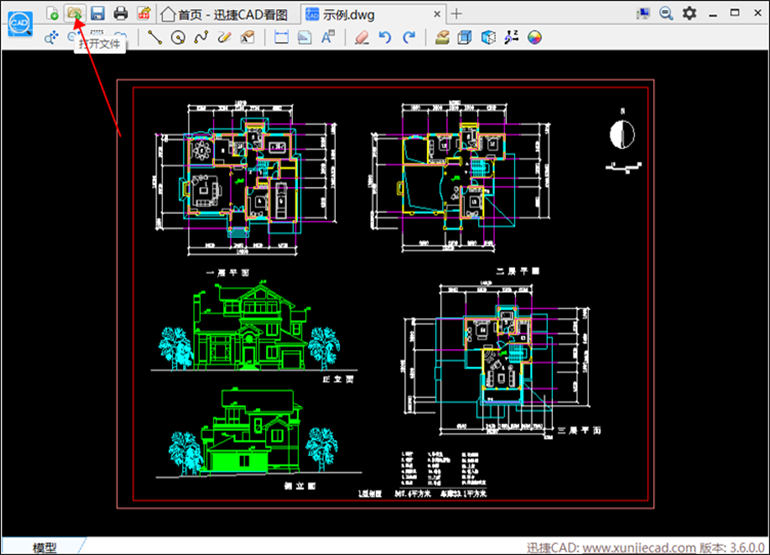This screenshot has height=555, width=770.
Task: Open the layers manager icon
Action: click(x=442, y=37)
